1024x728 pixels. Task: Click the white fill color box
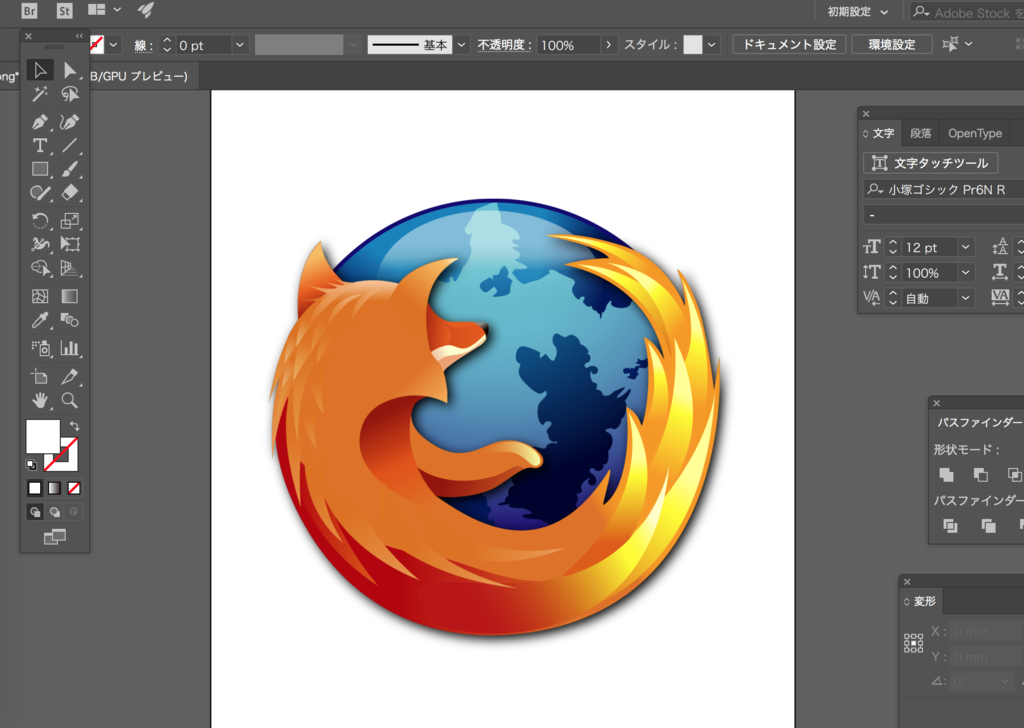tap(42, 436)
